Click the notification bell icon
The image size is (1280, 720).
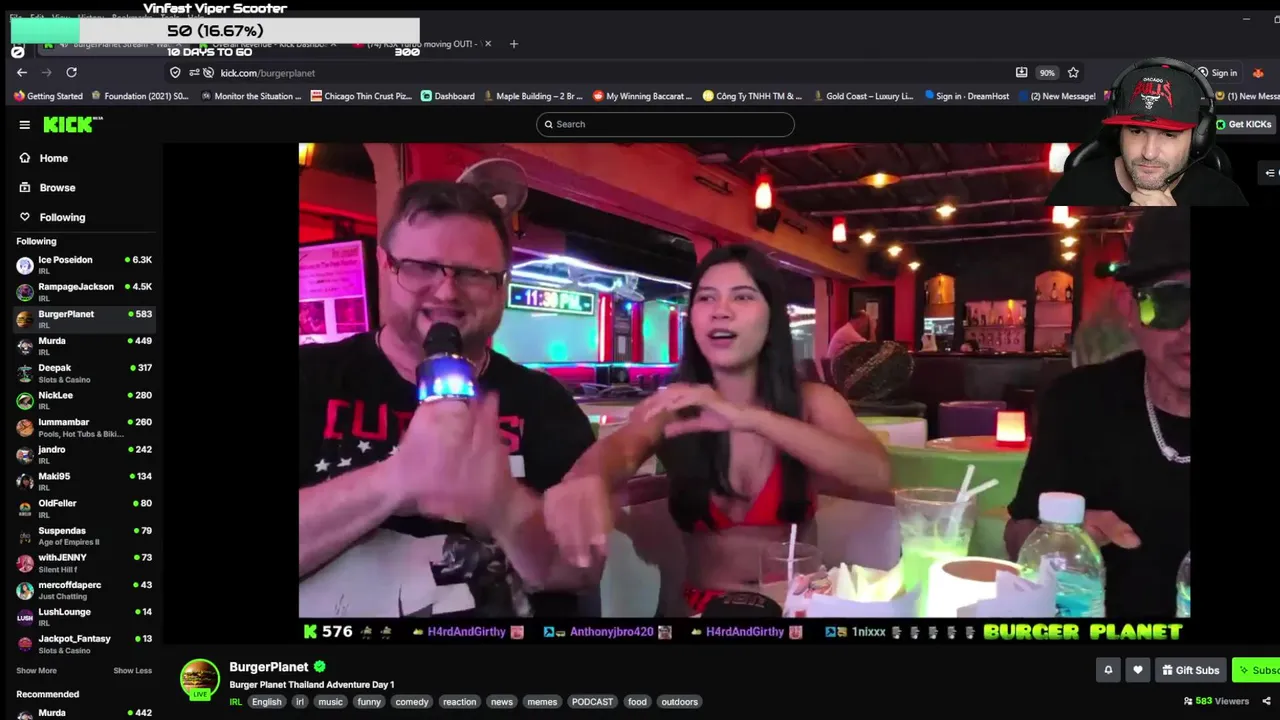click(x=1108, y=670)
